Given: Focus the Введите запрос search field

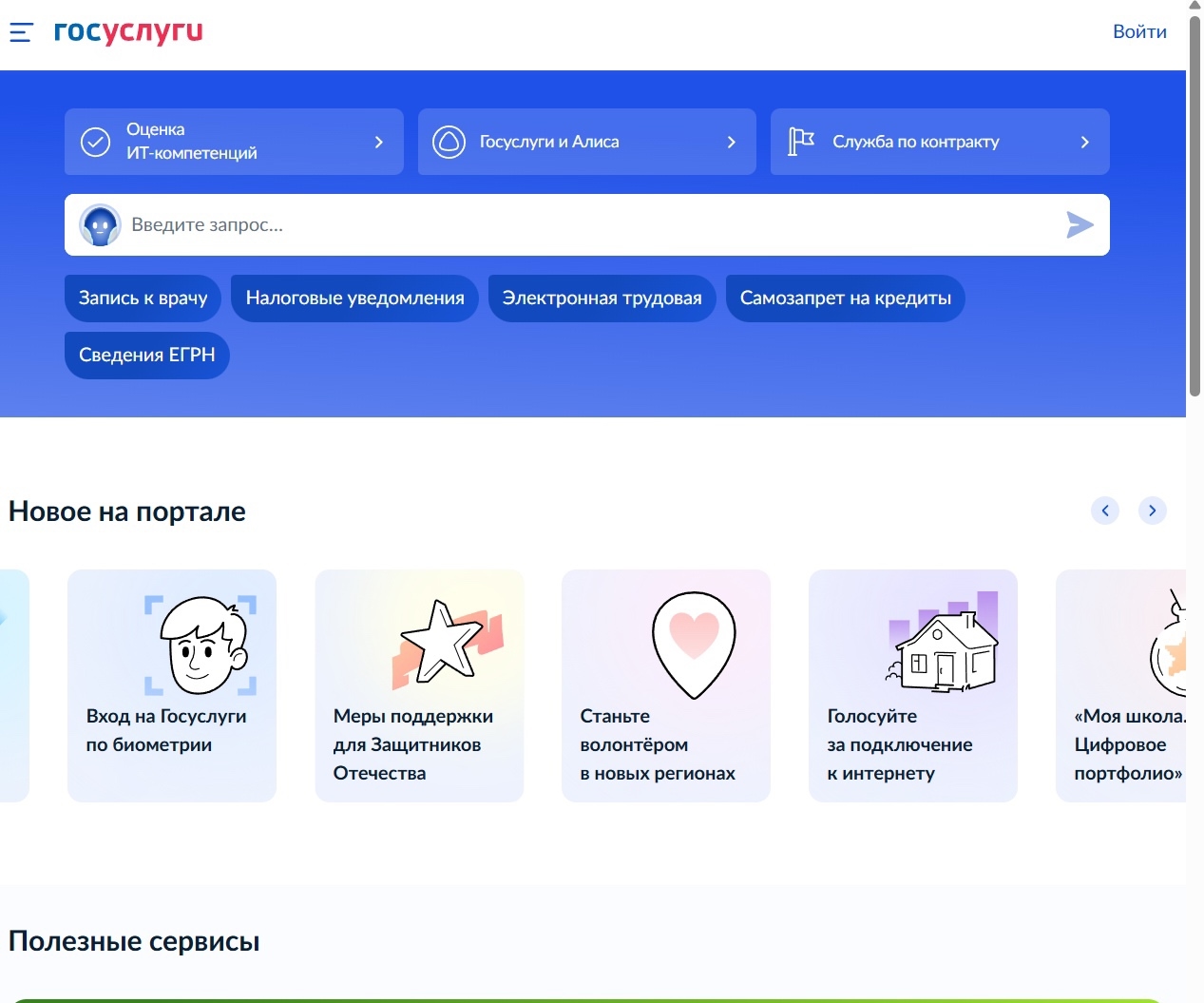Looking at the screenshot, I should click(x=589, y=225).
